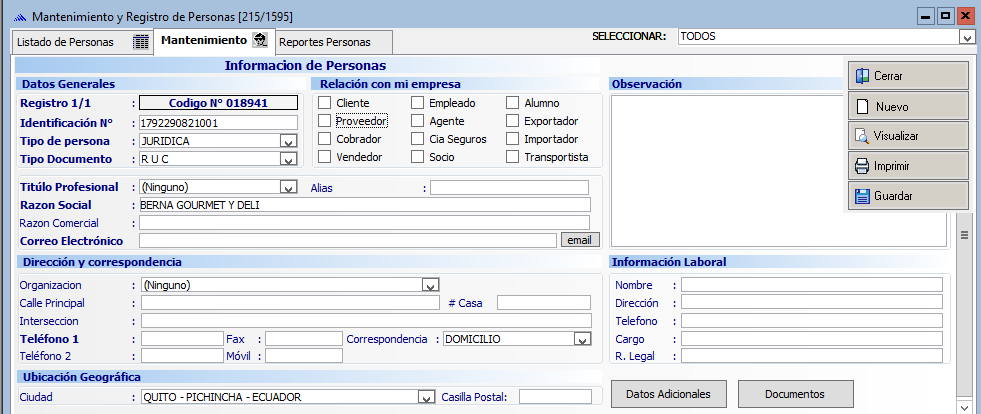The image size is (981, 414).
Task: Expand the Tipo de persona dropdown
Action: [x=288, y=142]
